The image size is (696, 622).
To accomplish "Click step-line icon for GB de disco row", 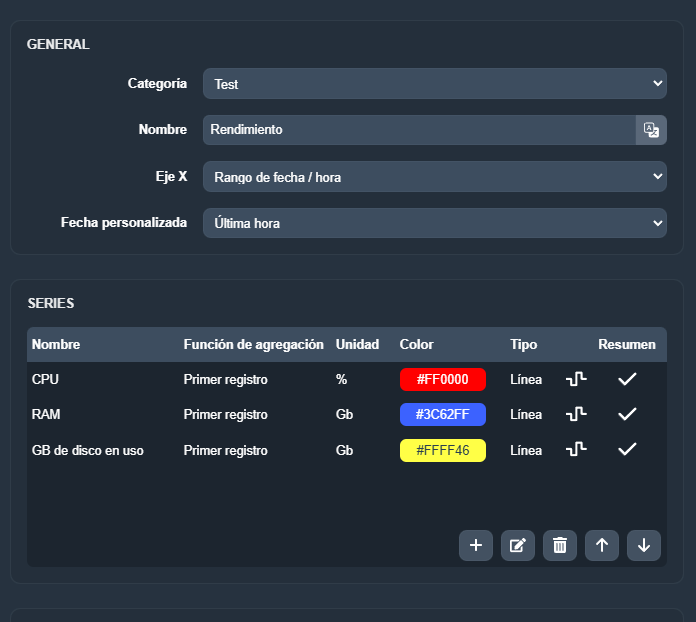I will [576, 450].
